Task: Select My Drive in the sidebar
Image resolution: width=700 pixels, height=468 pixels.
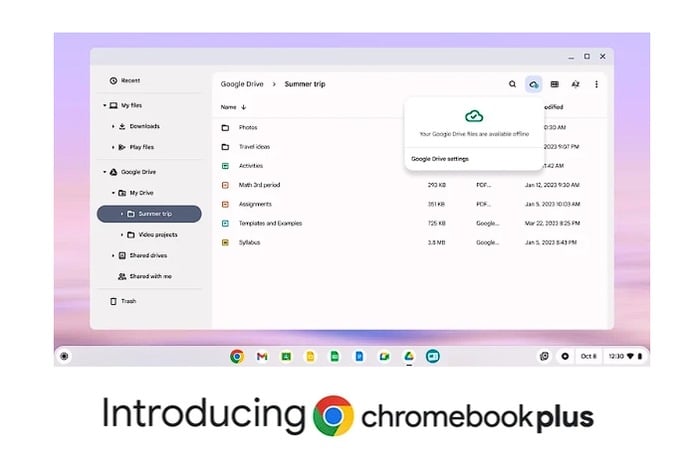Action: (x=136, y=193)
